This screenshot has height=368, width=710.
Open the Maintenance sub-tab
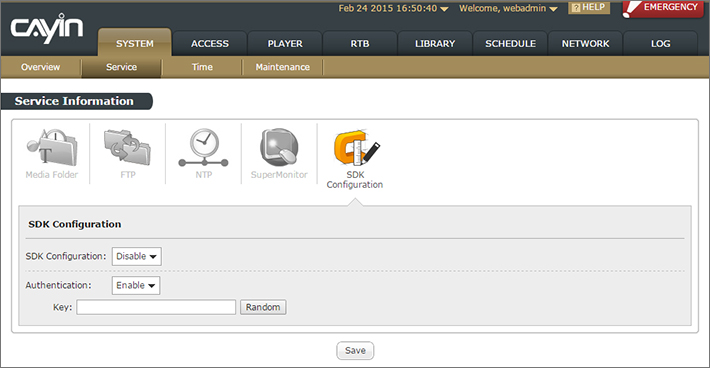(x=283, y=67)
